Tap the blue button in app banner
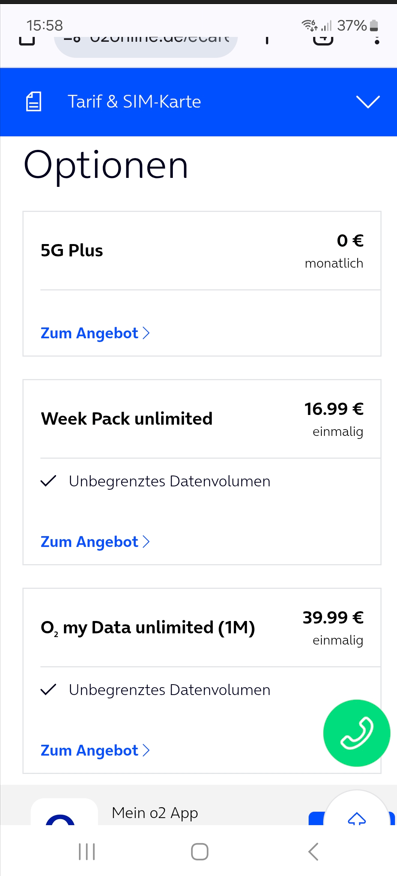 pyautogui.click(x=317, y=818)
